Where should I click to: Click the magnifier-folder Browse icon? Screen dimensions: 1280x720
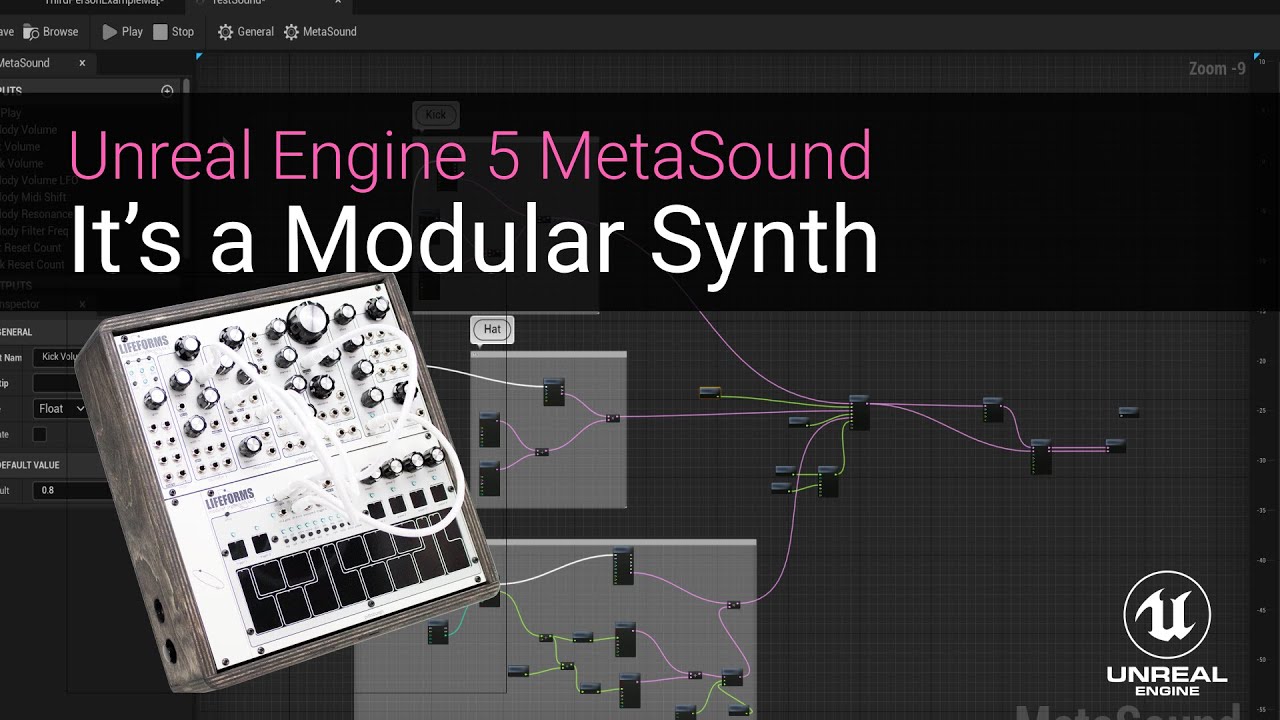pos(31,32)
